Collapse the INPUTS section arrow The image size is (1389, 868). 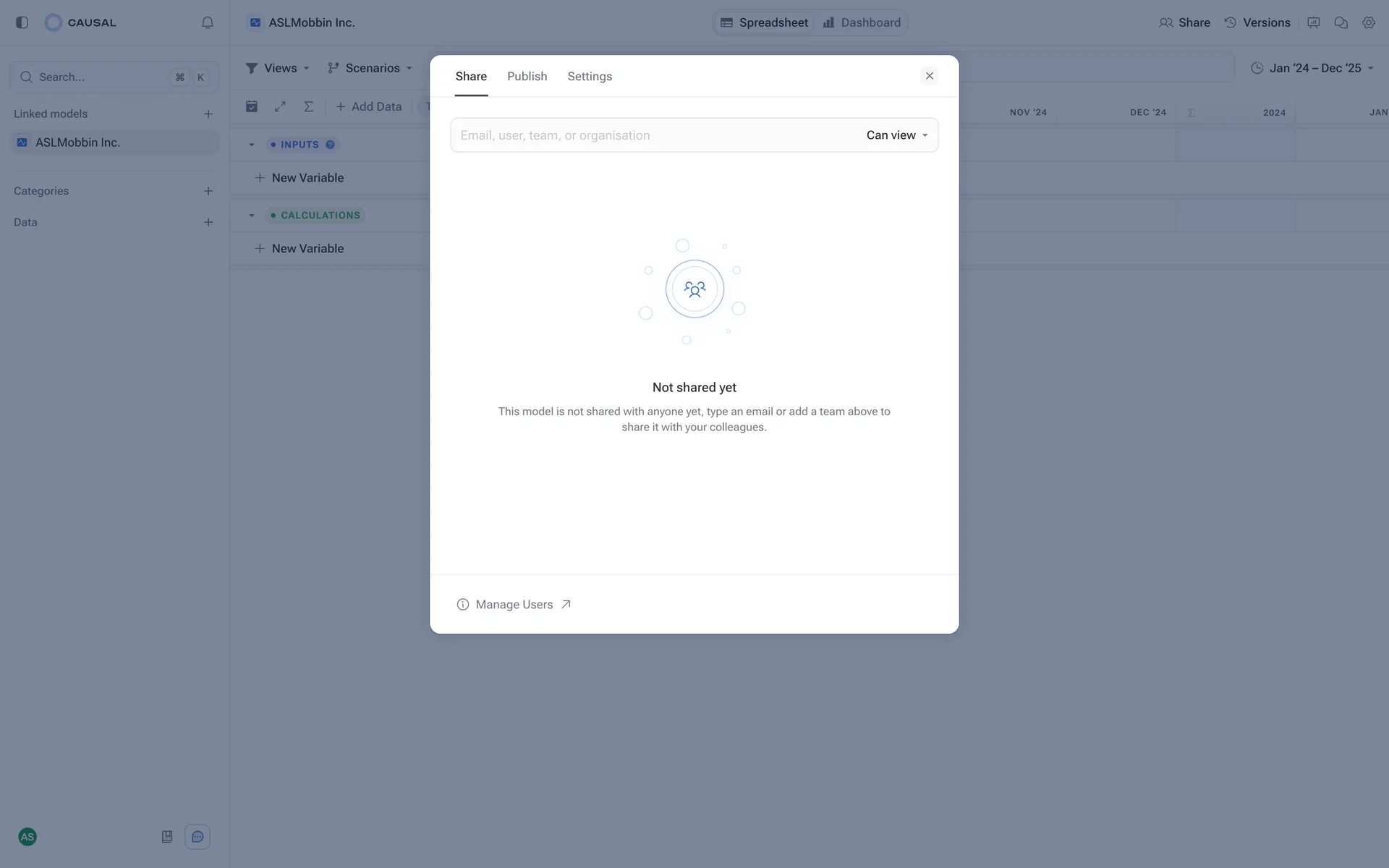252,145
